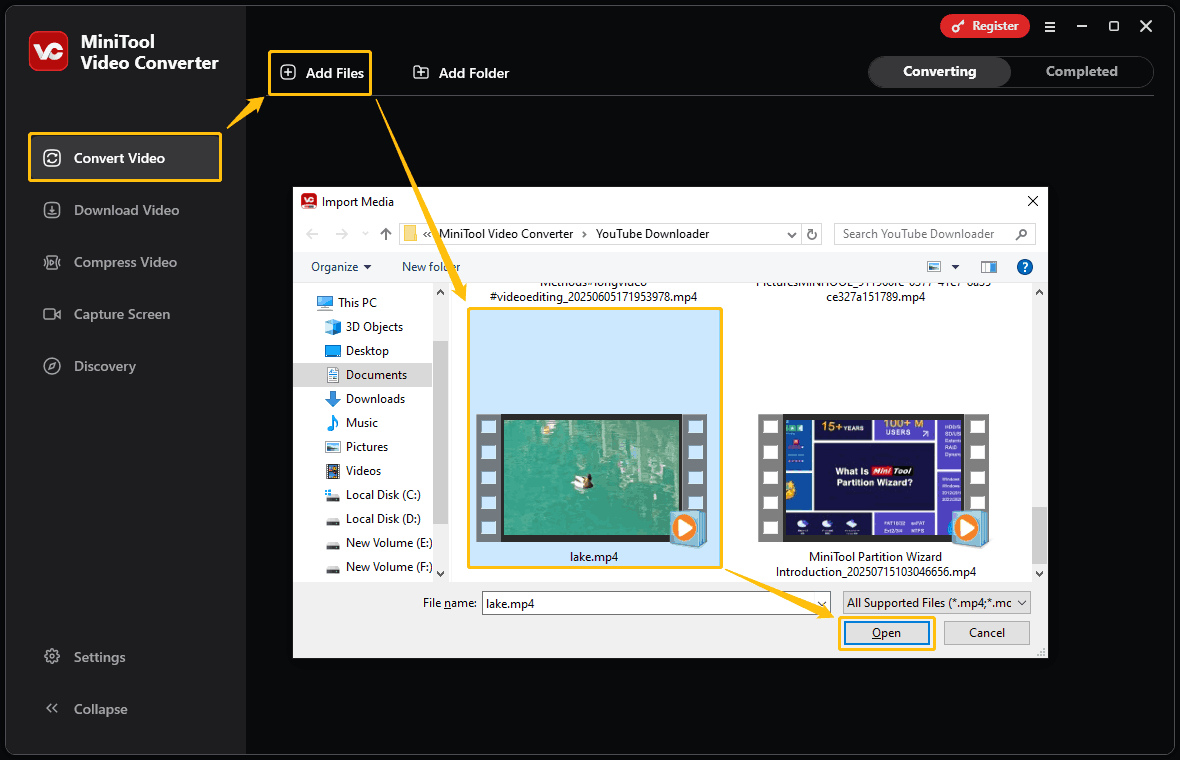Open the recent locations dropdown arrow
The image size is (1180, 760).
pos(365,234)
